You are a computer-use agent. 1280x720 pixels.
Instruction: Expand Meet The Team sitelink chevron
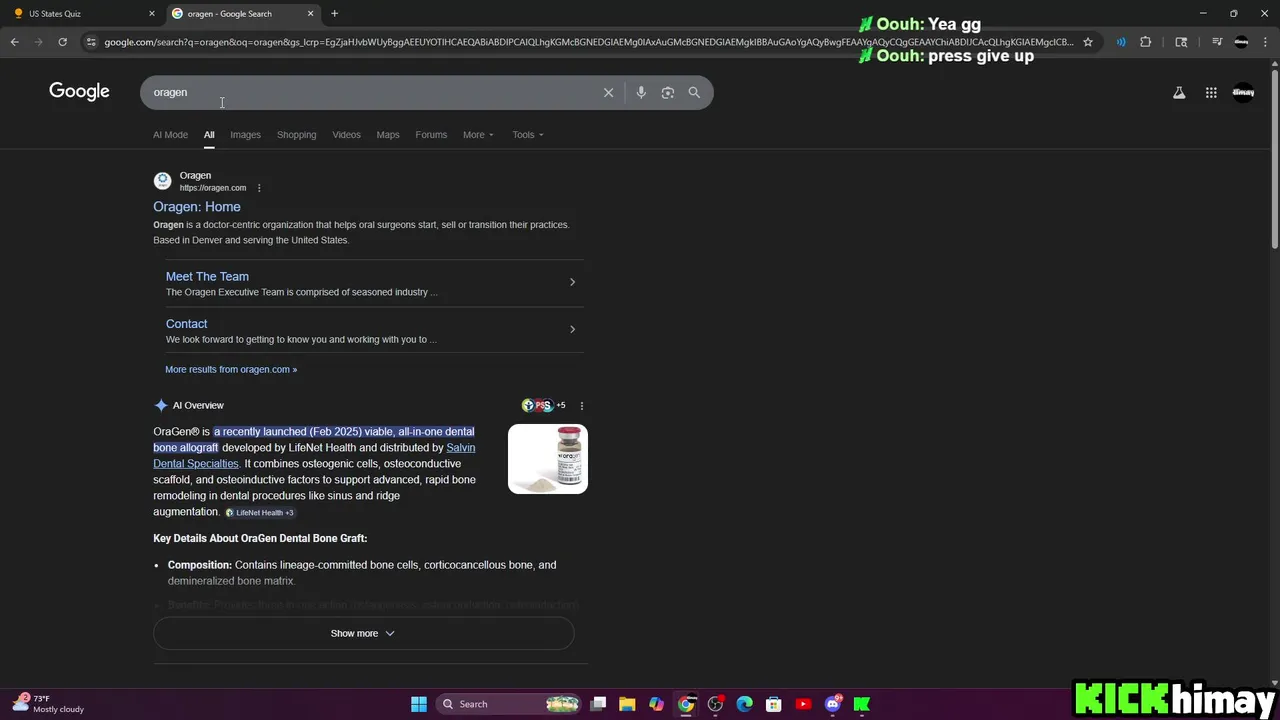coord(572,282)
